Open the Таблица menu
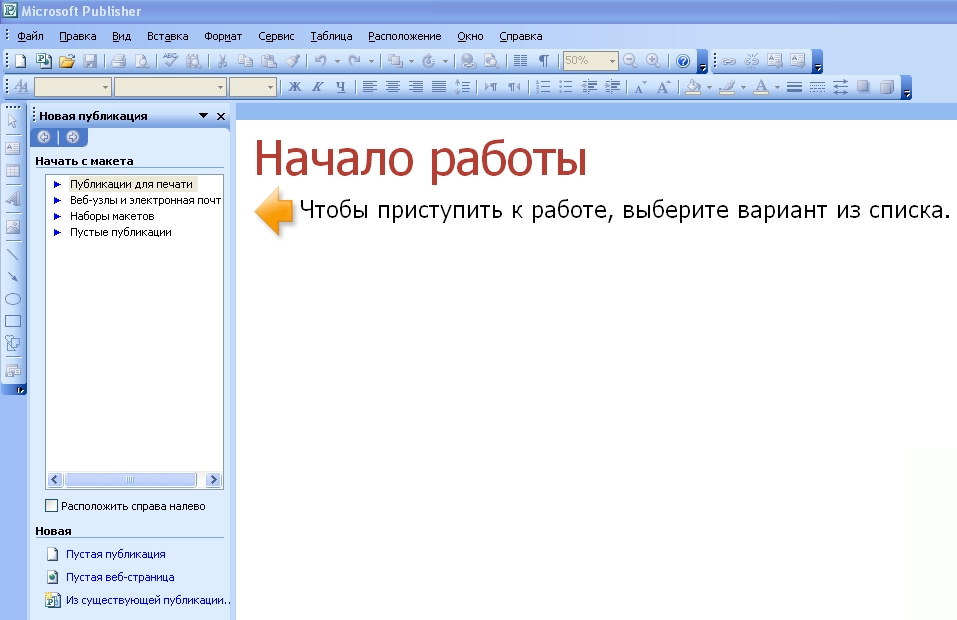 (x=331, y=36)
